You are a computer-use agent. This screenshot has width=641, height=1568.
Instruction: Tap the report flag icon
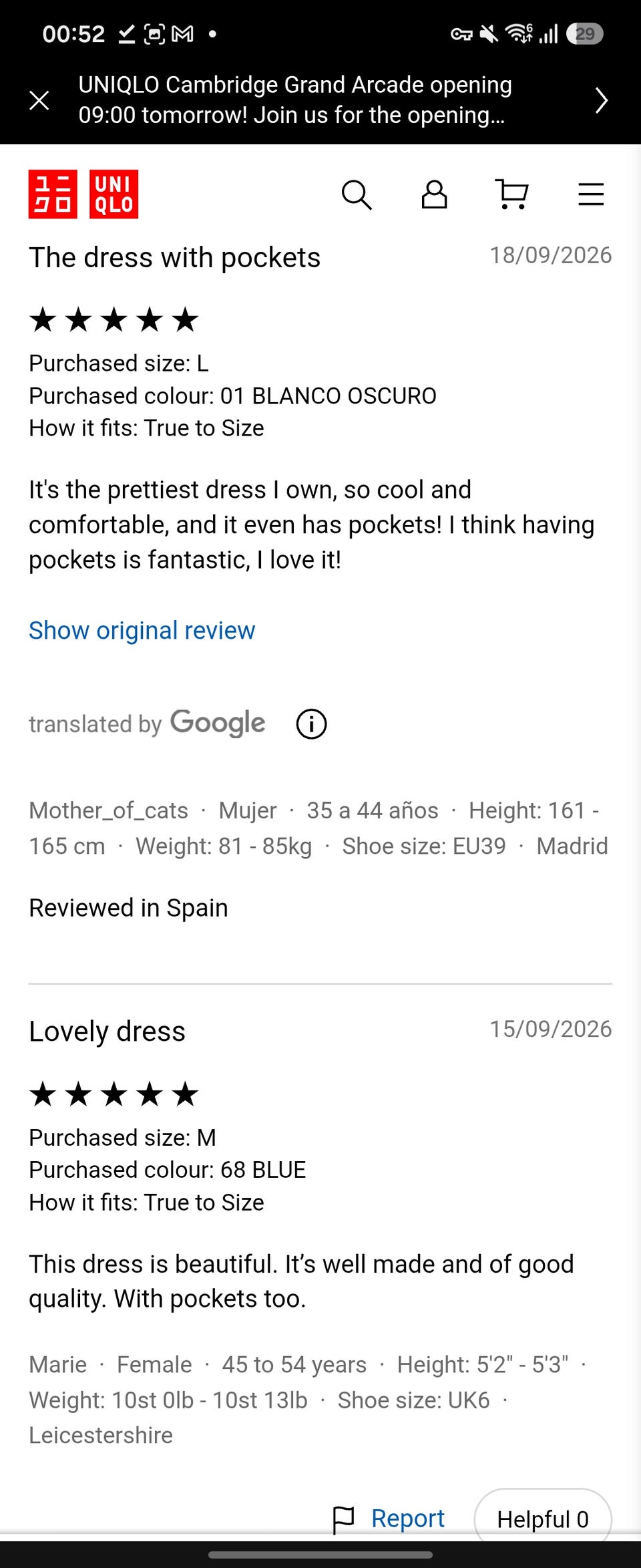[343, 1520]
